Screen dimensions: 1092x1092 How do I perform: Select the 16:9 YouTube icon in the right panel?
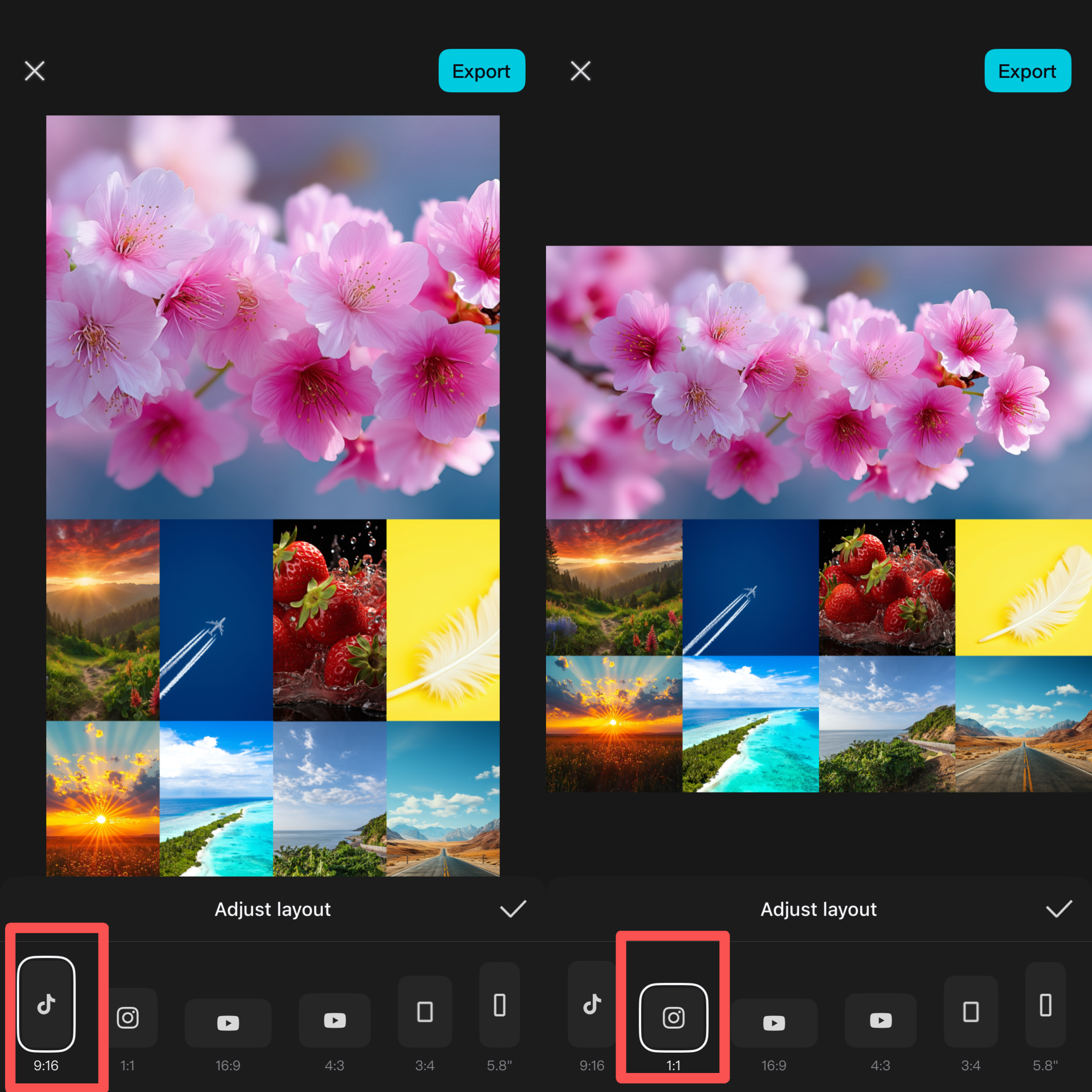point(774,1021)
